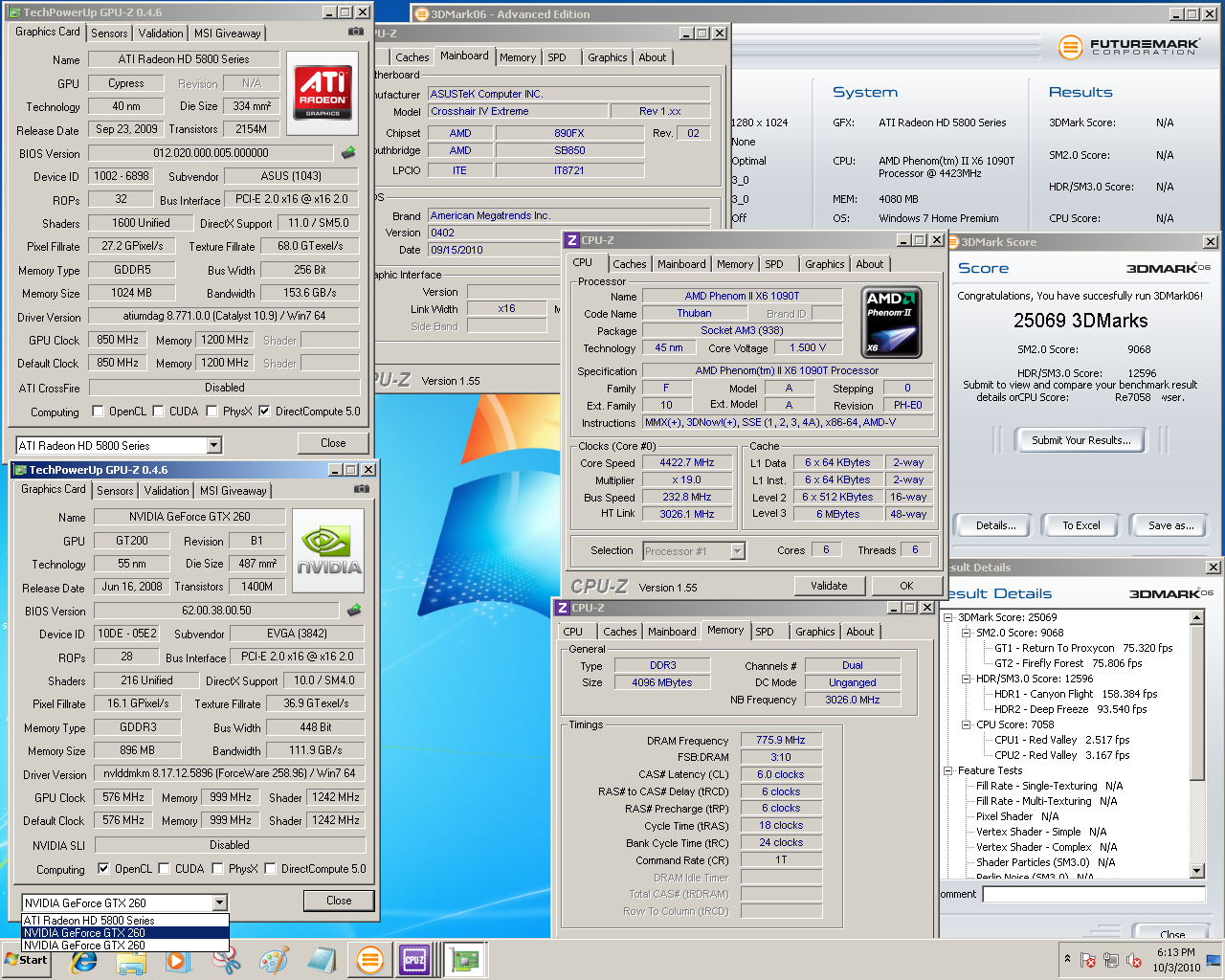Show hidden tray icons arrow
The image size is (1225, 980).
point(1067,959)
